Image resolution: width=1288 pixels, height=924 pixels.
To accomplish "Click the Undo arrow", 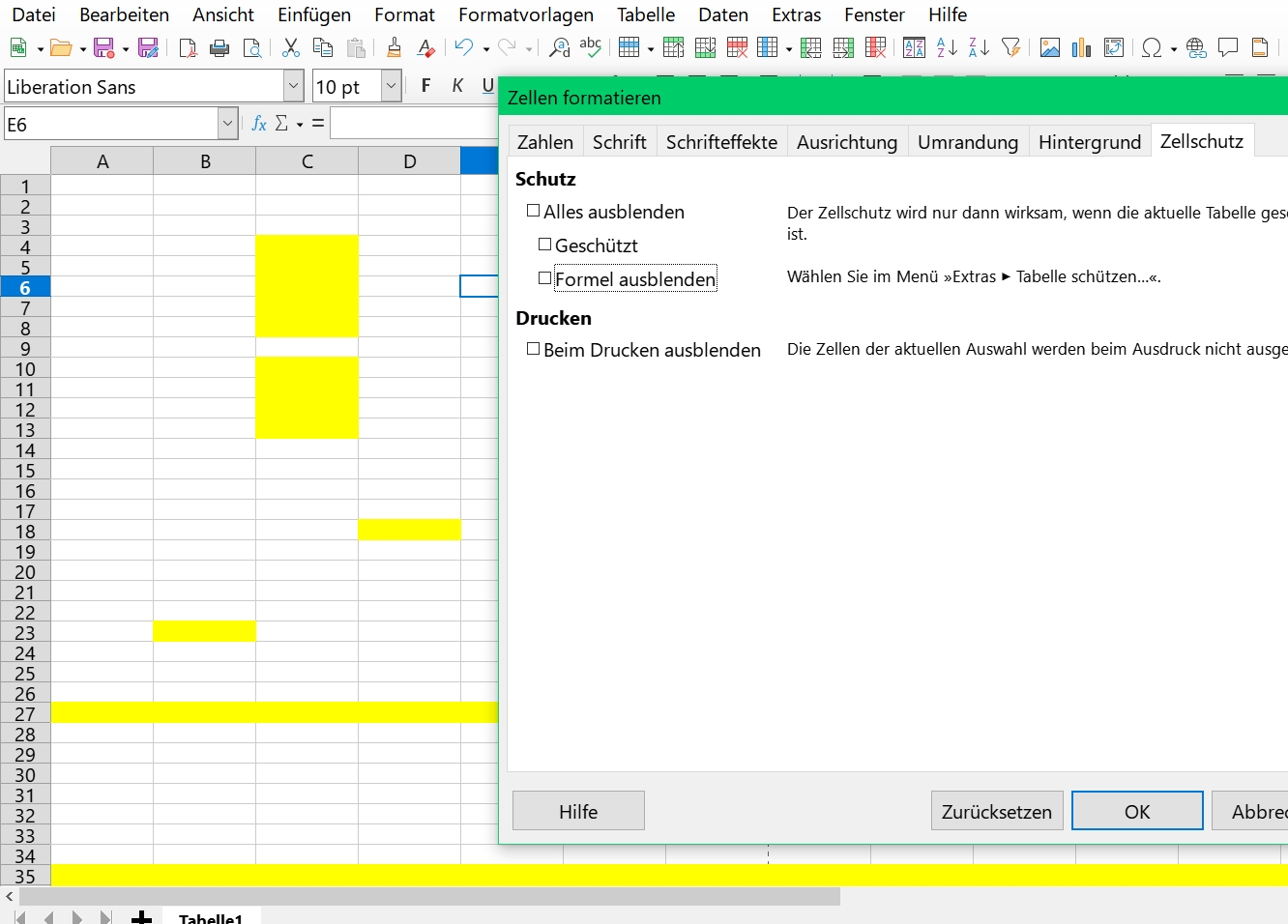I will 464,47.
